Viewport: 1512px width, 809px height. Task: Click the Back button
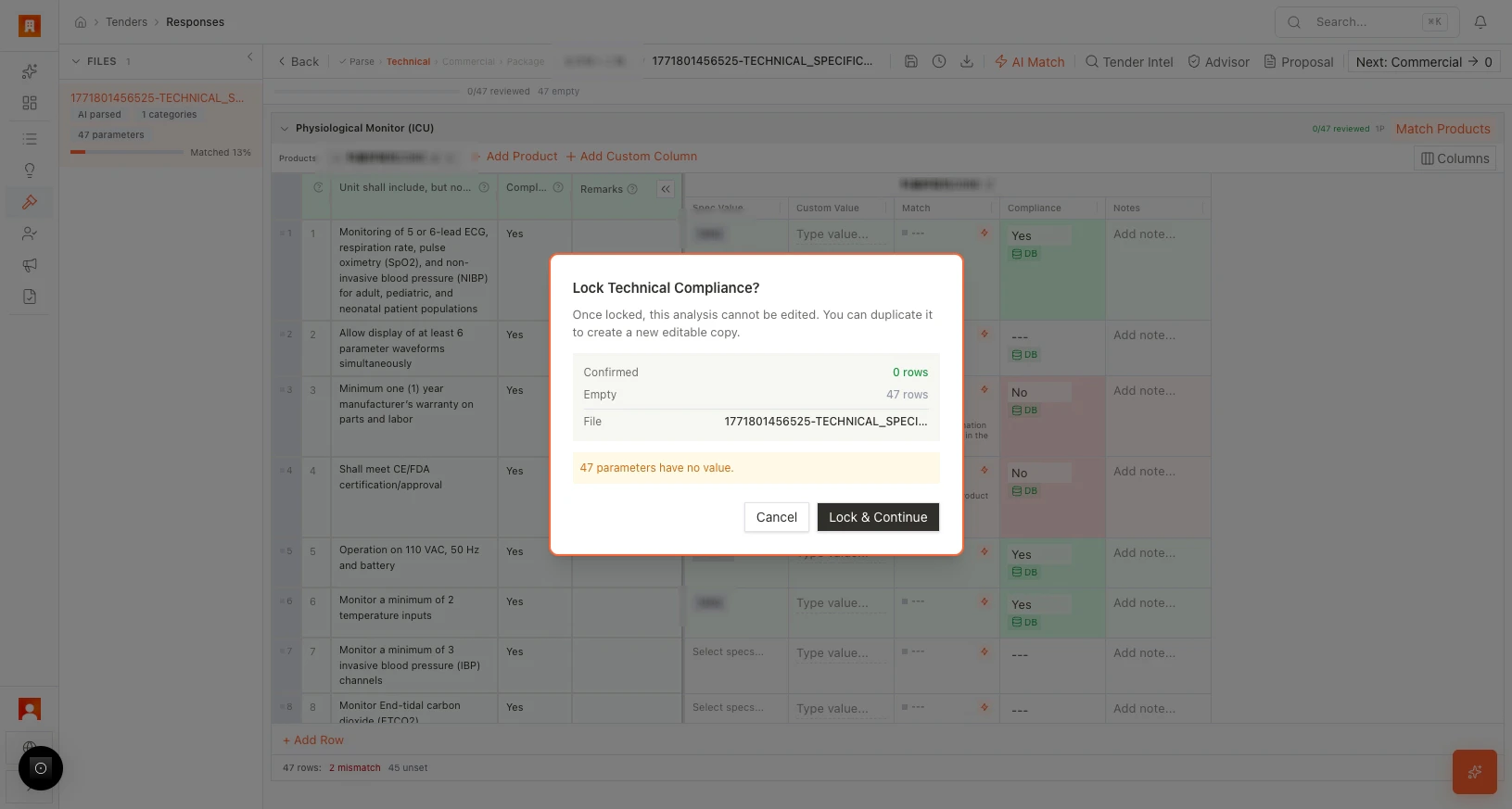tap(299, 62)
